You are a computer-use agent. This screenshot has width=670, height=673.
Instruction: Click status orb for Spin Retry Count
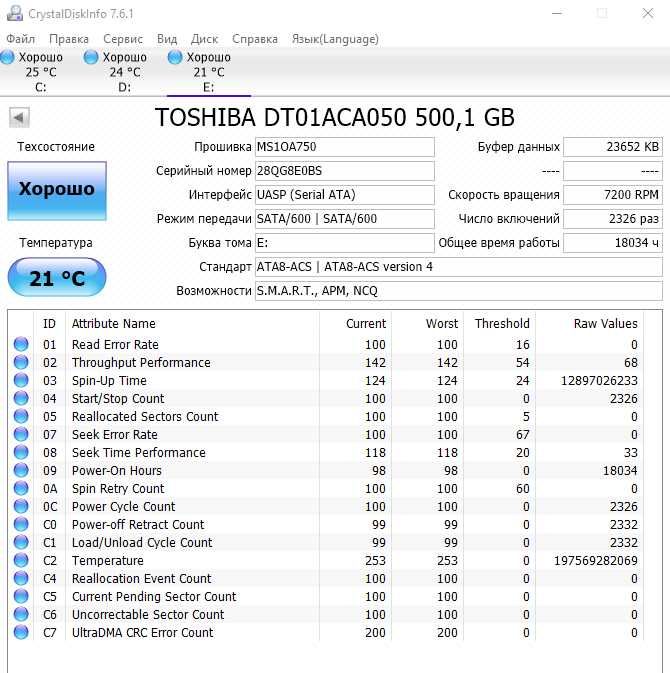(21, 488)
